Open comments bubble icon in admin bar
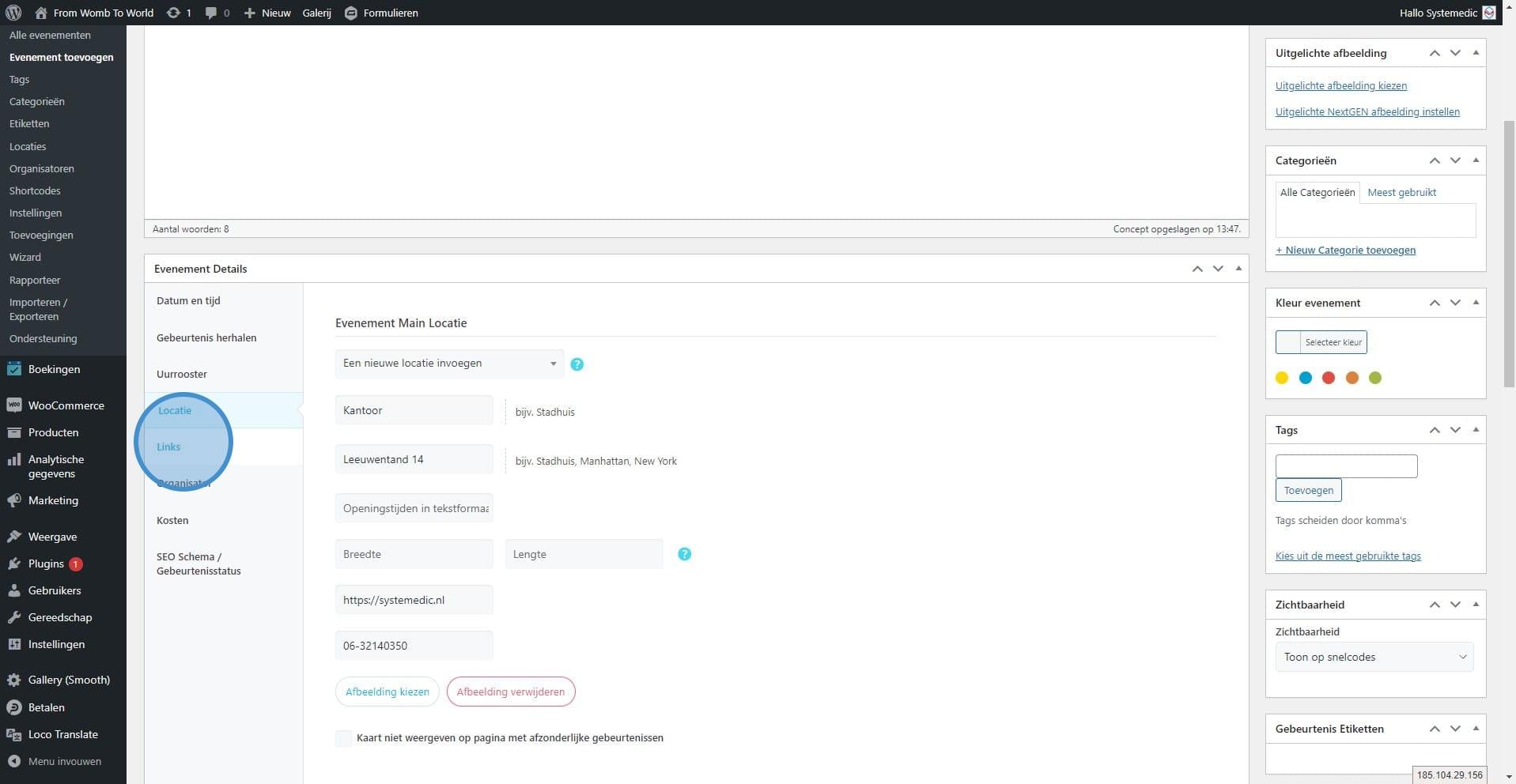Image resolution: width=1516 pixels, height=784 pixels. coord(211,13)
